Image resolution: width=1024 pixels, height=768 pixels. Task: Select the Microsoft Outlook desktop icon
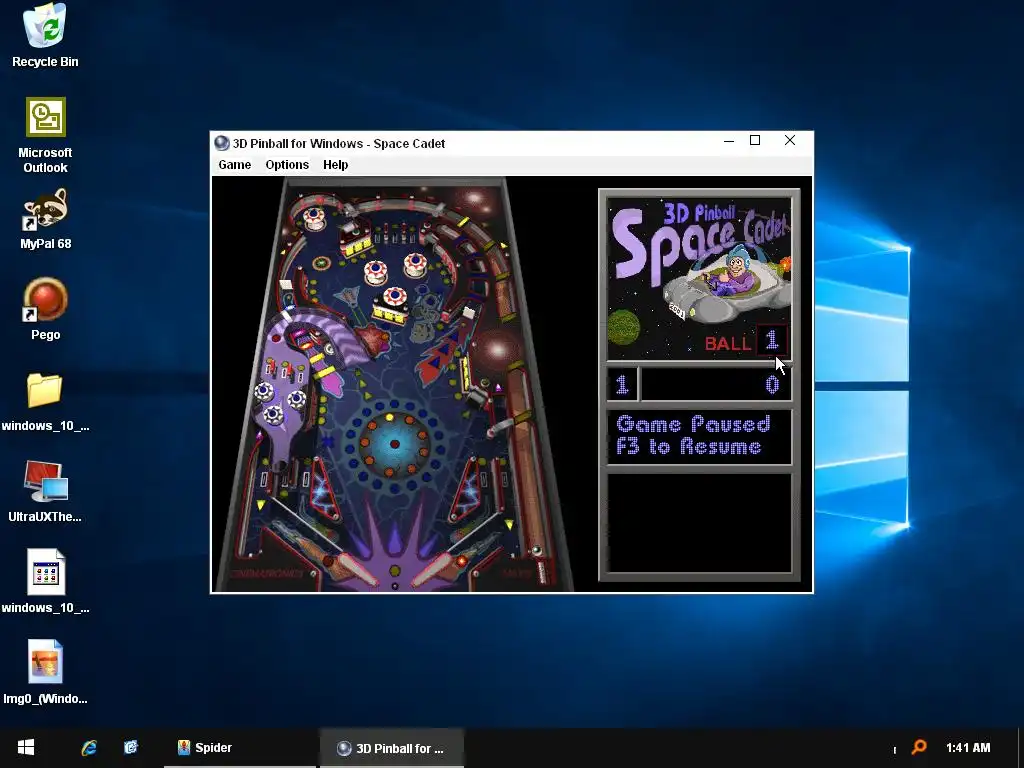point(45,136)
